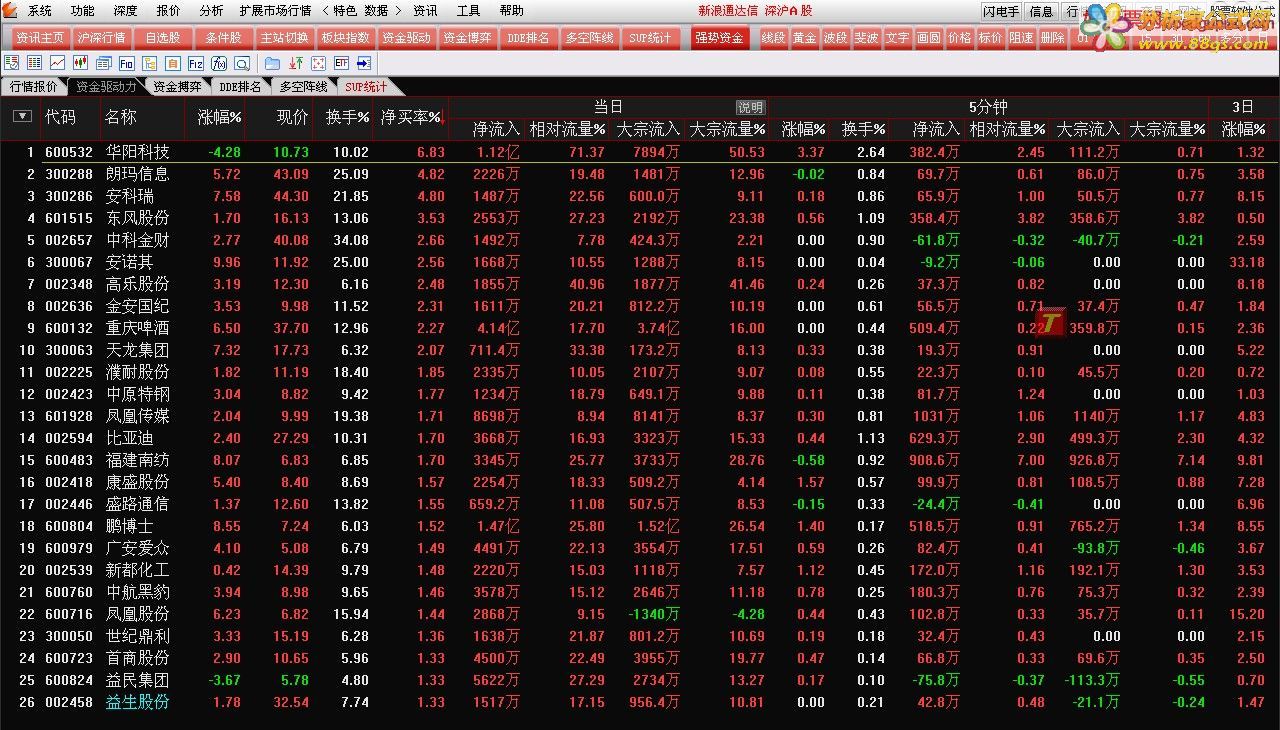1280x730 pixels.
Task: Click the 自选股 red toolbar button
Action: [162, 38]
